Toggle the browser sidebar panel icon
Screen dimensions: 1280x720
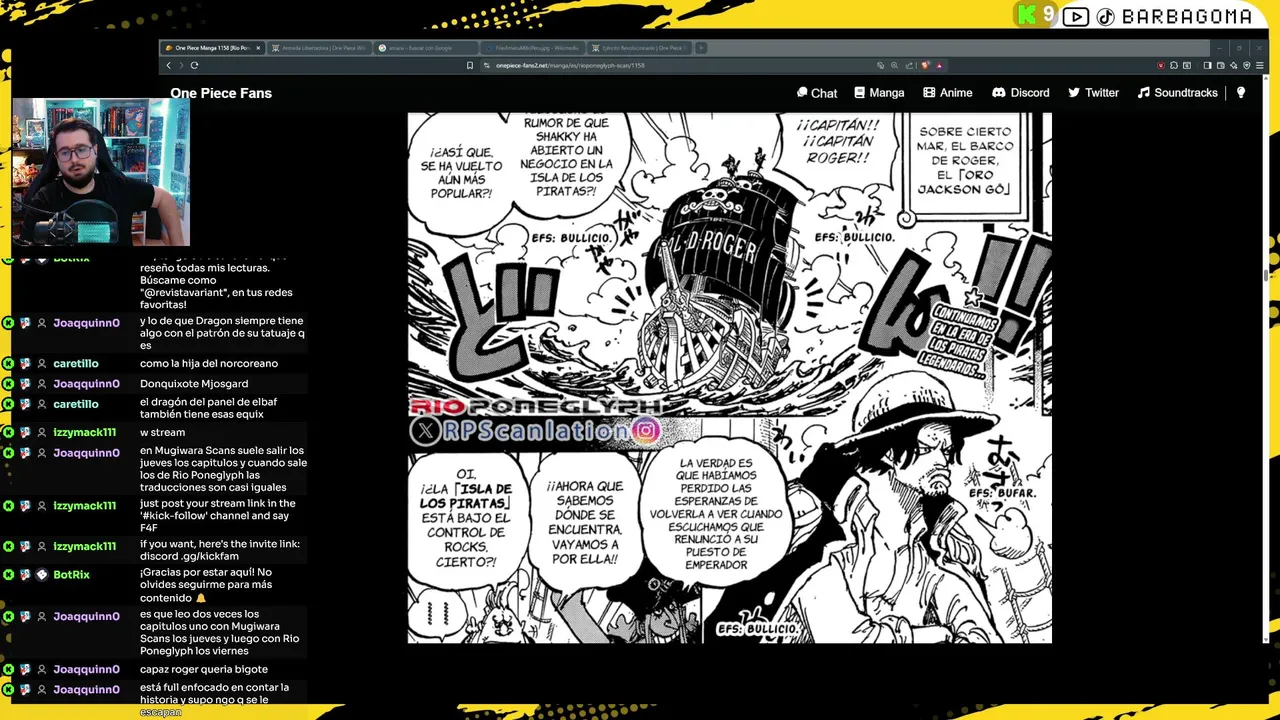(x=1207, y=65)
